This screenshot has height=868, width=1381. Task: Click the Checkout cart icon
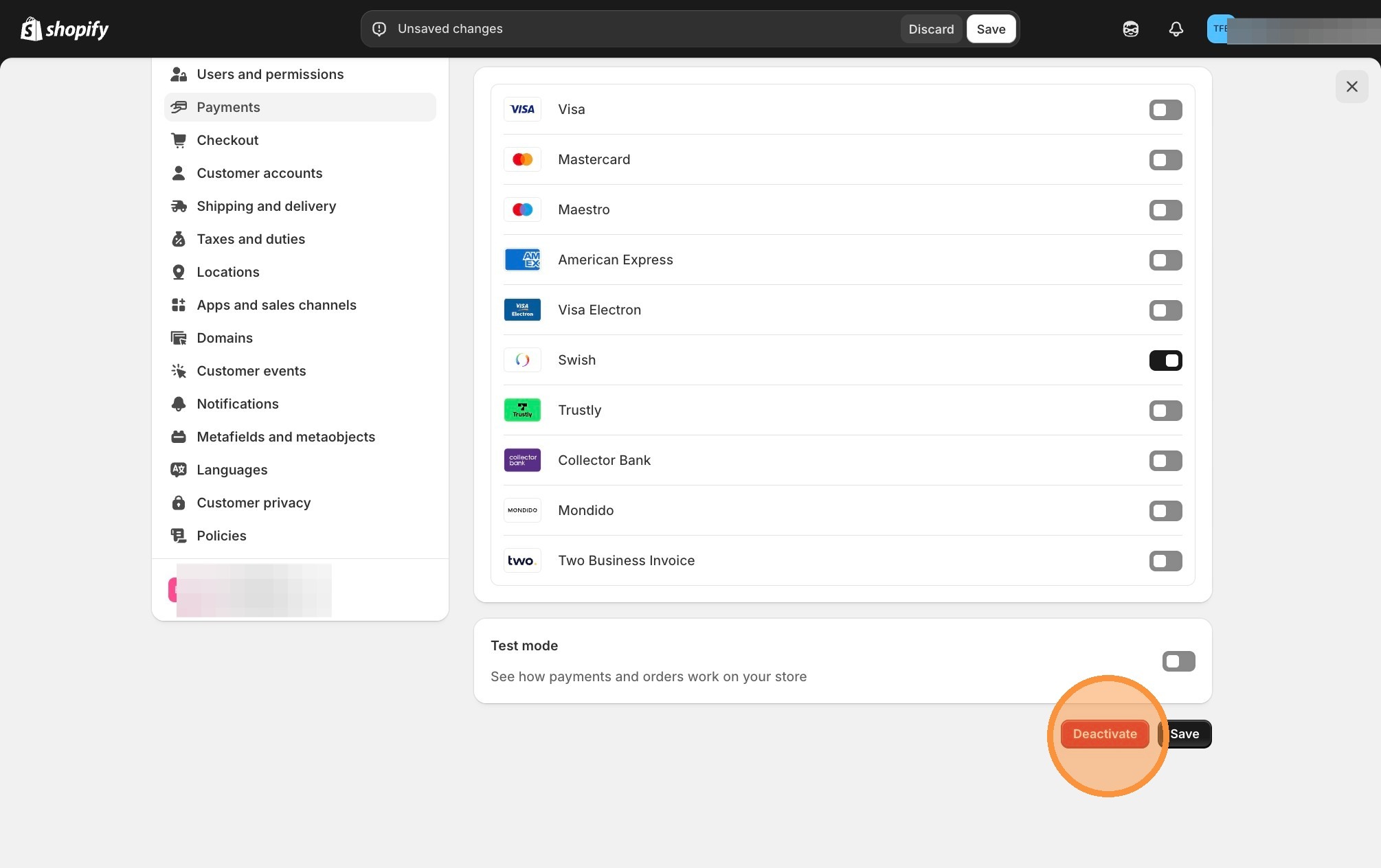(179, 140)
